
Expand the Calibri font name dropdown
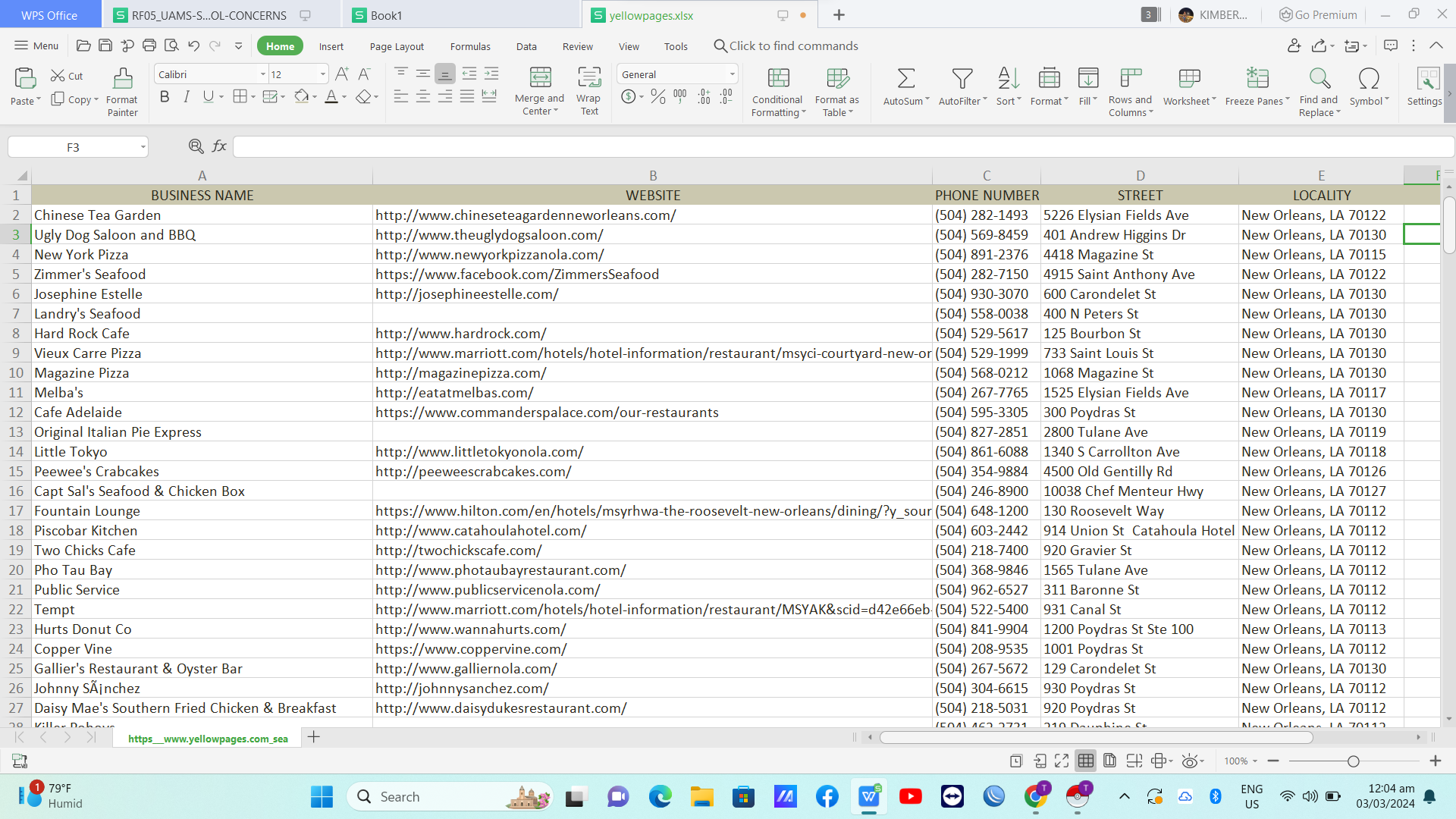click(263, 74)
